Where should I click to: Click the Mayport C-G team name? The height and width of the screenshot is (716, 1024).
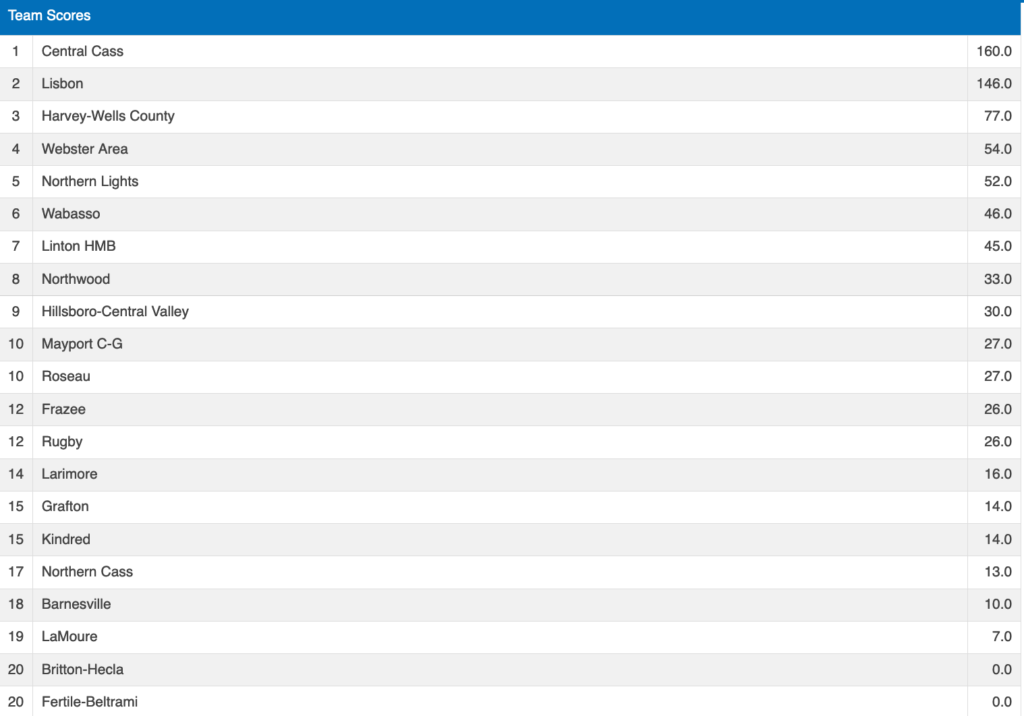click(82, 344)
